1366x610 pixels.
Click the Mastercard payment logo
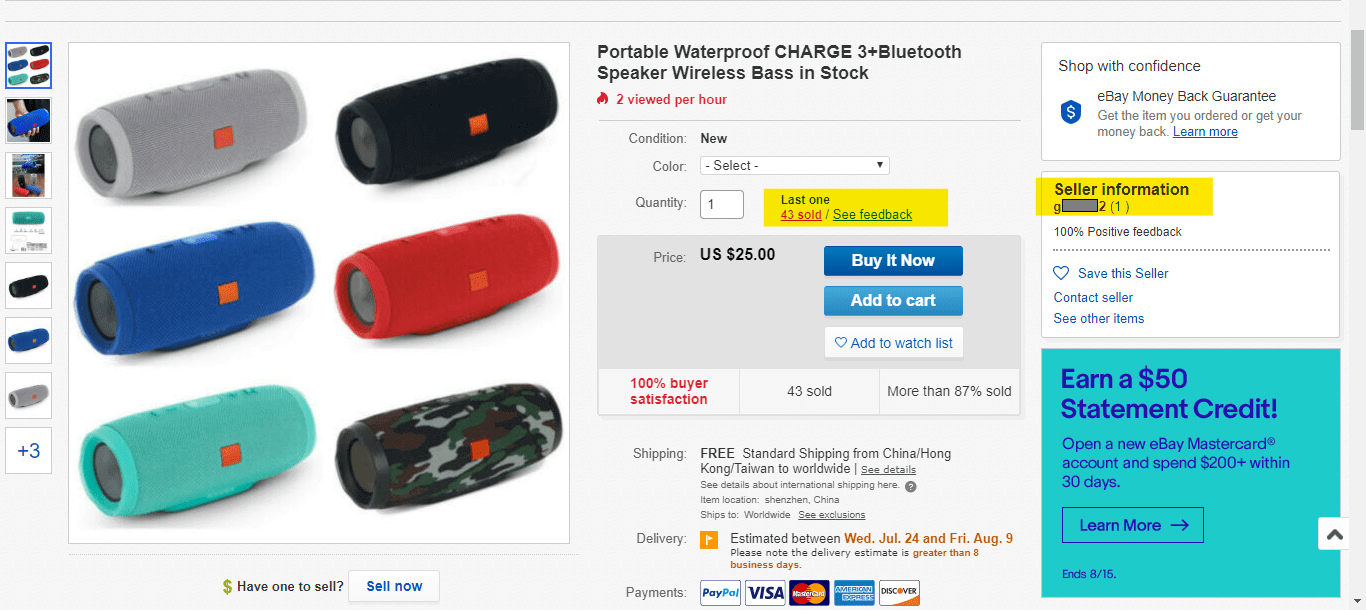(809, 593)
